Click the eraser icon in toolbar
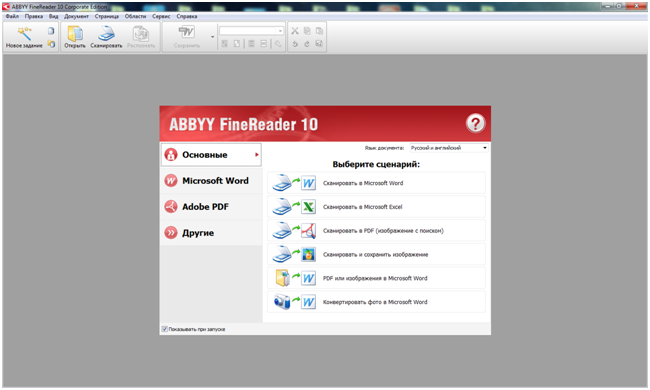This screenshot has width=650, height=390. tap(278, 44)
